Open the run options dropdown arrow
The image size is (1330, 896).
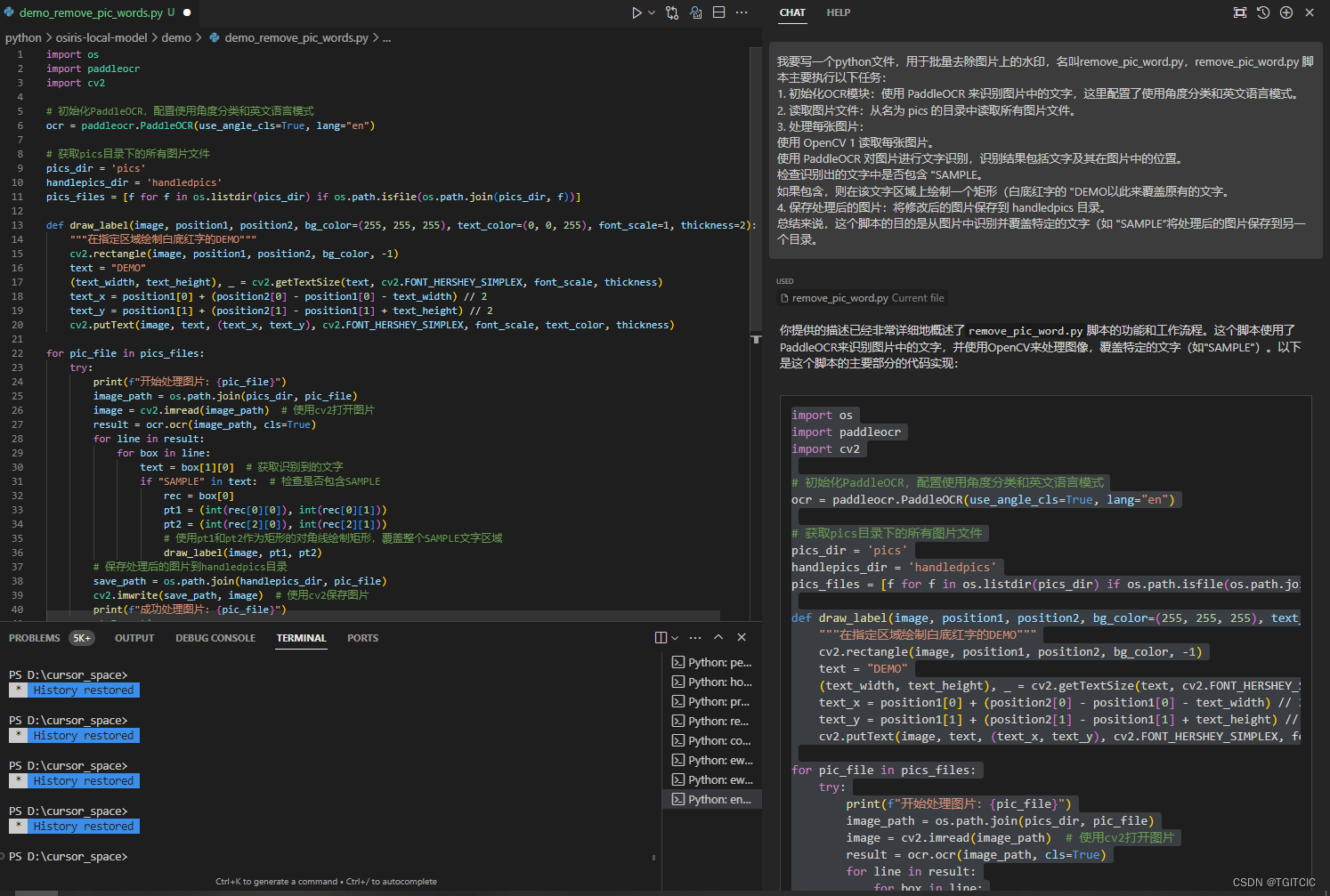click(x=652, y=12)
